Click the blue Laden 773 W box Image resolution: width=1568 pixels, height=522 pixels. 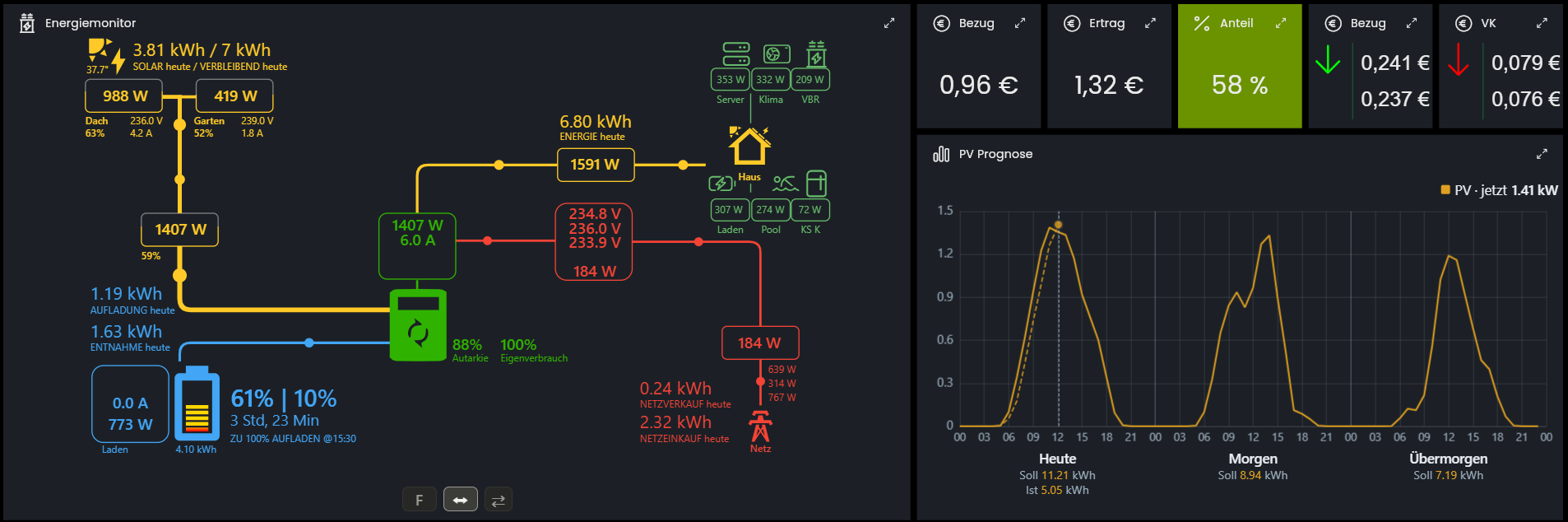130,404
